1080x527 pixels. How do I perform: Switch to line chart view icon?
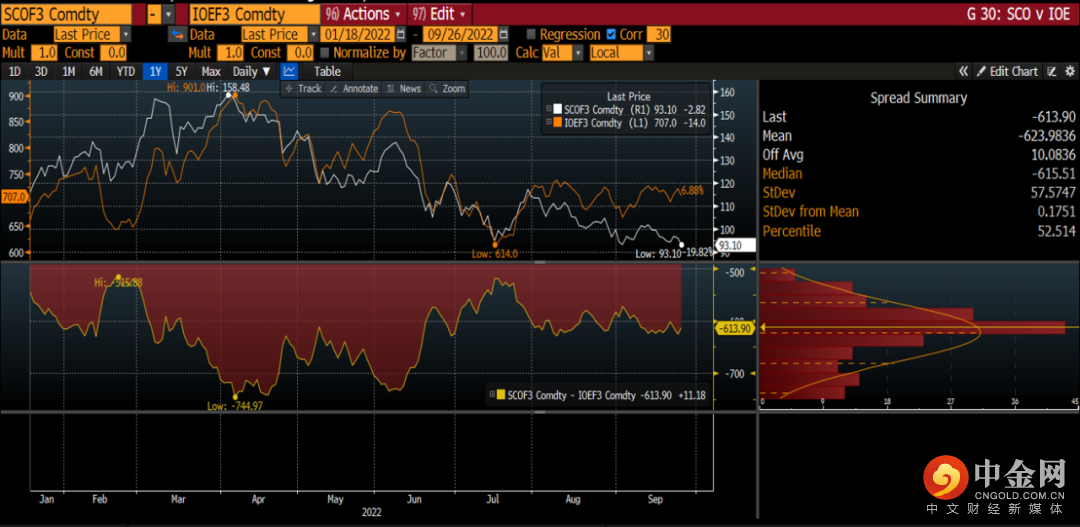tap(289, 71)
